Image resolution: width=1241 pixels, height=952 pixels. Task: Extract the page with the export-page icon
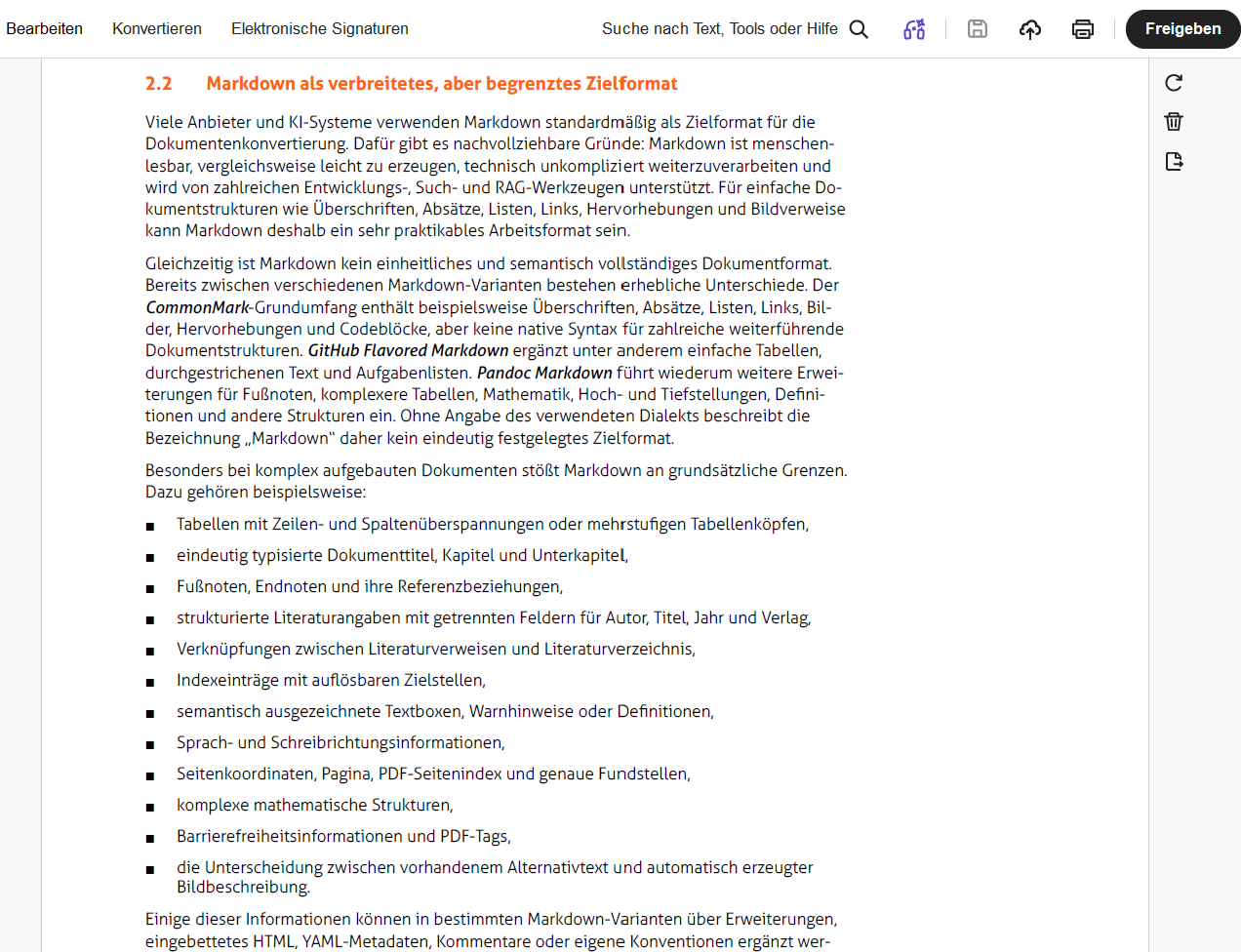click(x=1174, y=161)
